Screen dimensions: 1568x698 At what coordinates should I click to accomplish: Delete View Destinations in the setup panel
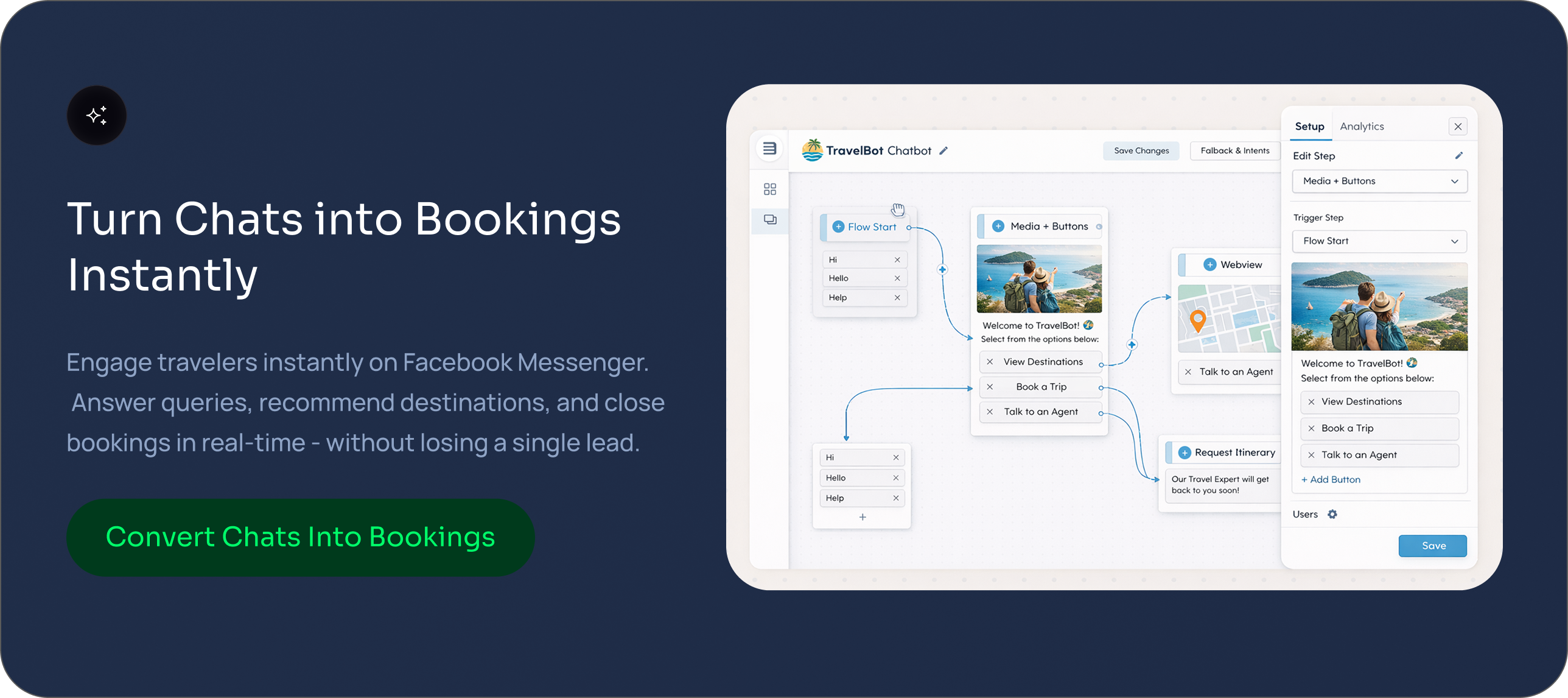pos(1311,402)
